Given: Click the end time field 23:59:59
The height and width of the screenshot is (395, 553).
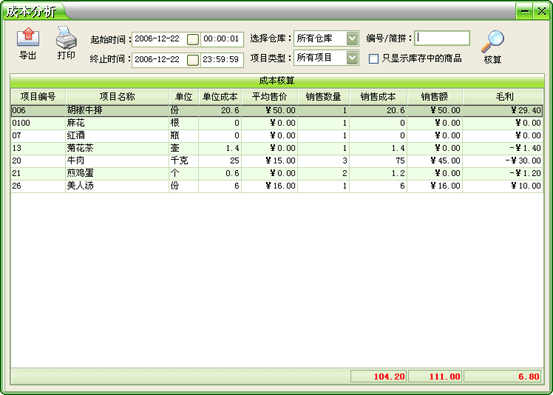Looking at the screenshot, I should 221,60.
